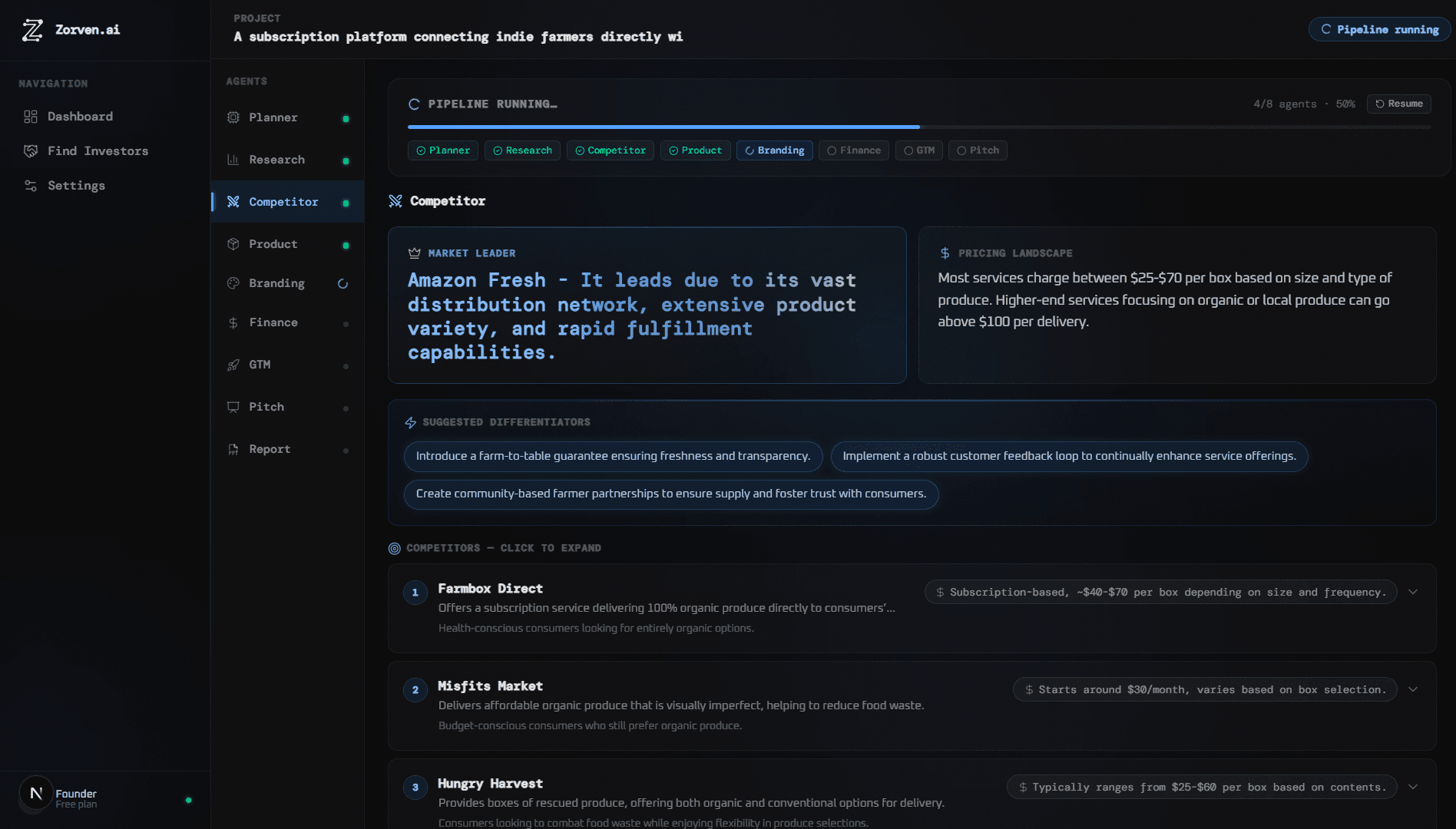Click Misfits Market pricing tag
The height and width of the screenshot is (829, 1456).
1205,689
